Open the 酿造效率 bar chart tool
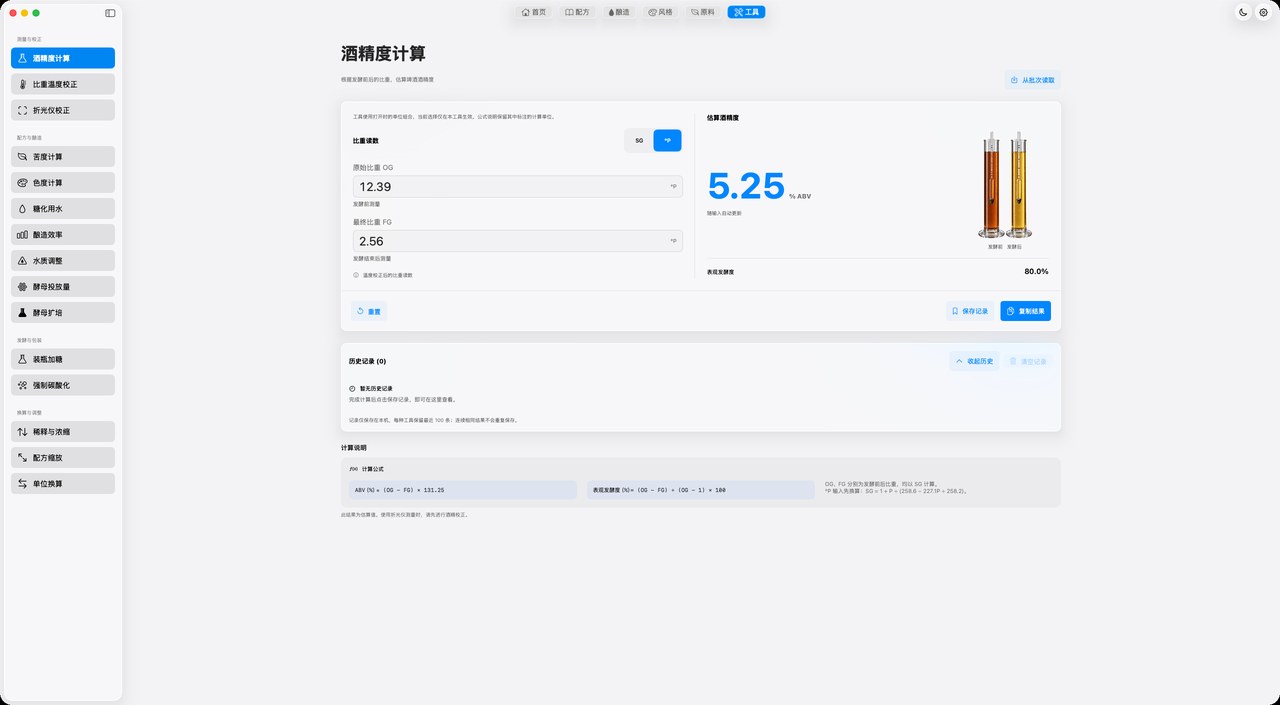The height and width of the screenshot is (705, 1280). tap(63, 234)
